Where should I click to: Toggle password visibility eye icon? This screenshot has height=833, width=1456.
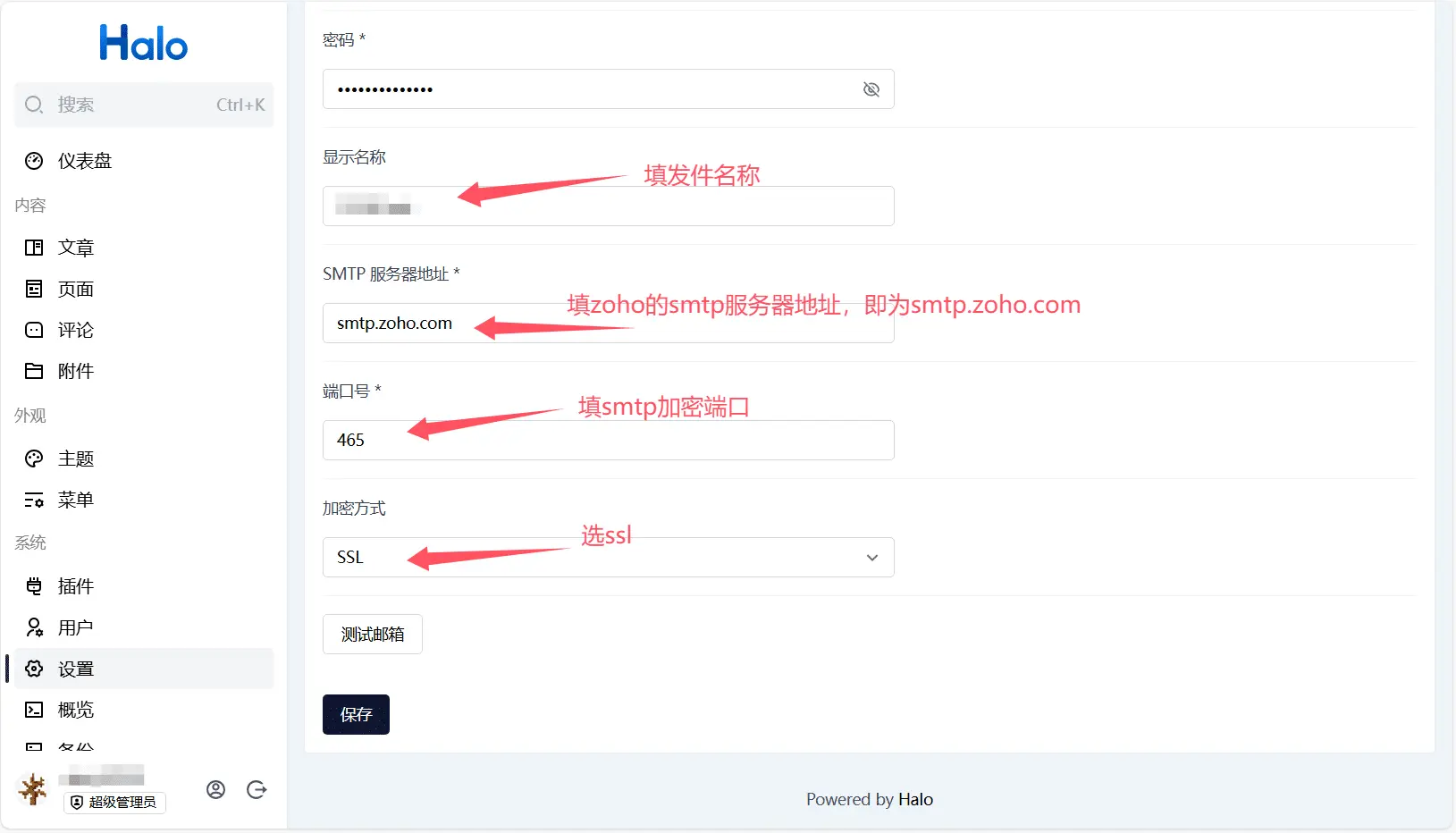point(871,89)
